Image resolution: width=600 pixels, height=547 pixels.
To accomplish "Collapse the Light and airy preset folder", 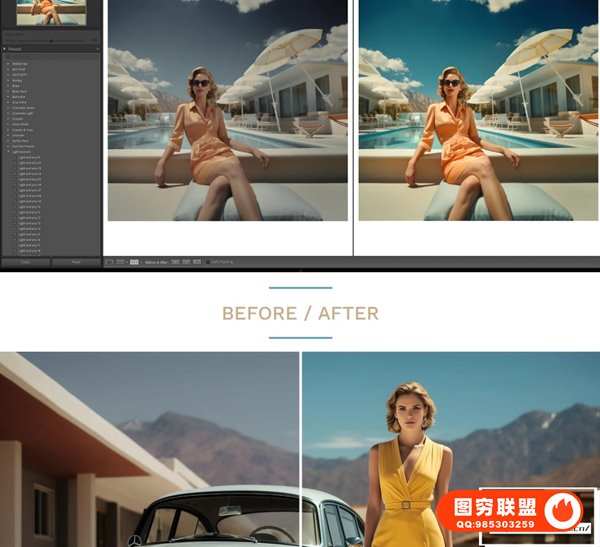I will [x=8, y=152].
